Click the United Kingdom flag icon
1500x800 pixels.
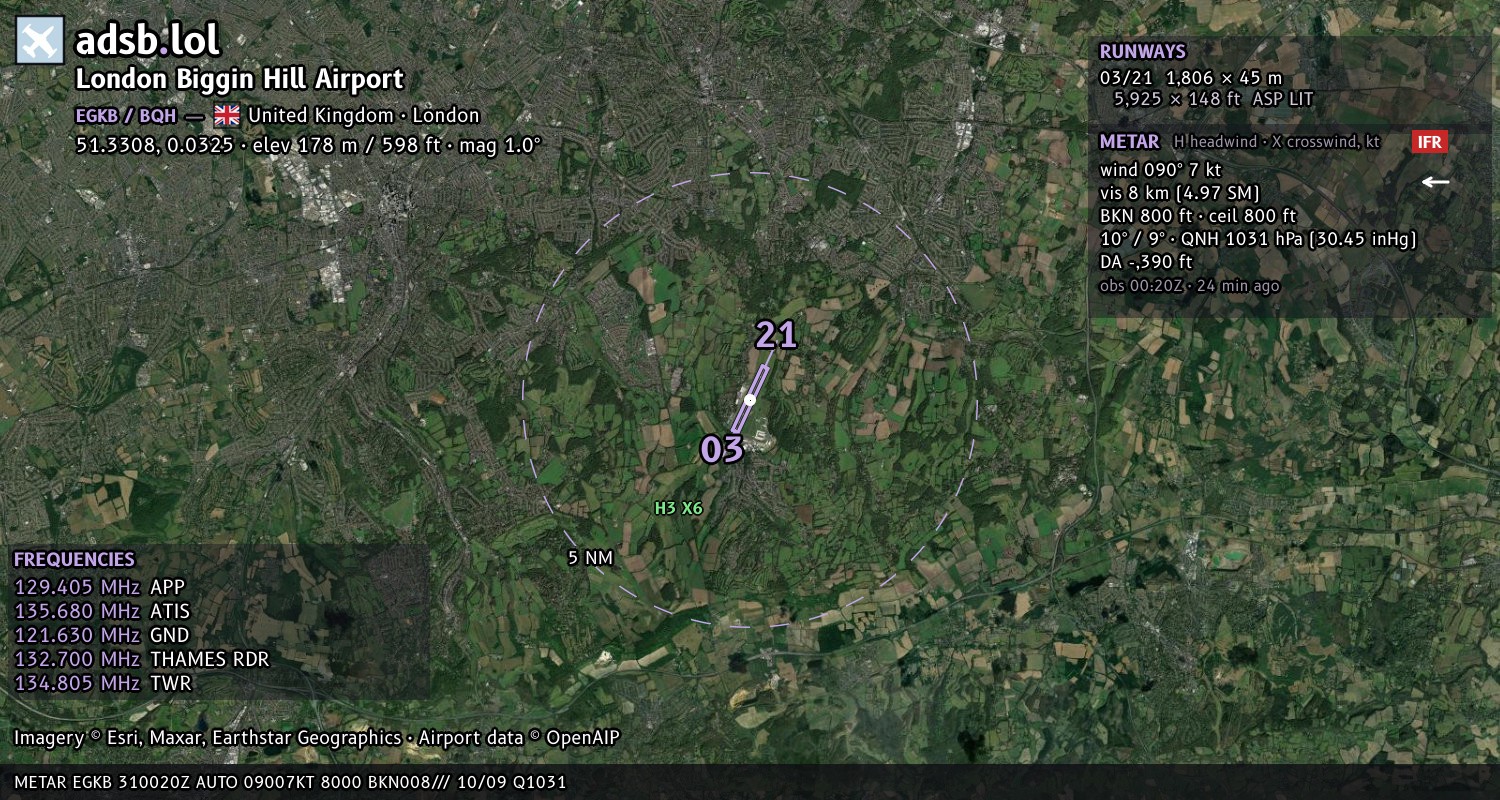pos(227,115)
